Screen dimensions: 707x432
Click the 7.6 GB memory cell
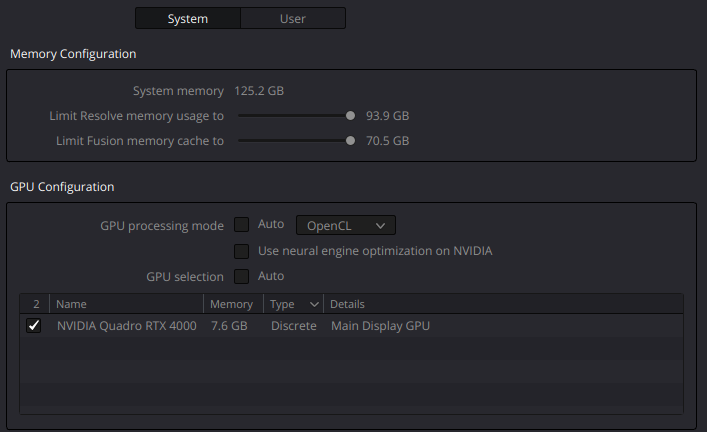point(230,326)
